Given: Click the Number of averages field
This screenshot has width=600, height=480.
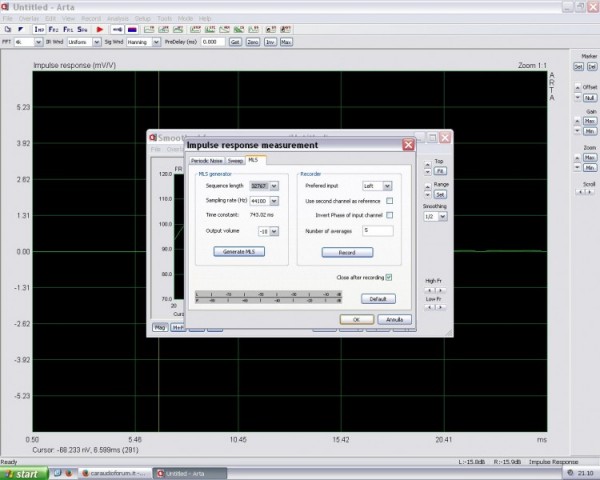Looking at the screenshot, I should [378, 230].
